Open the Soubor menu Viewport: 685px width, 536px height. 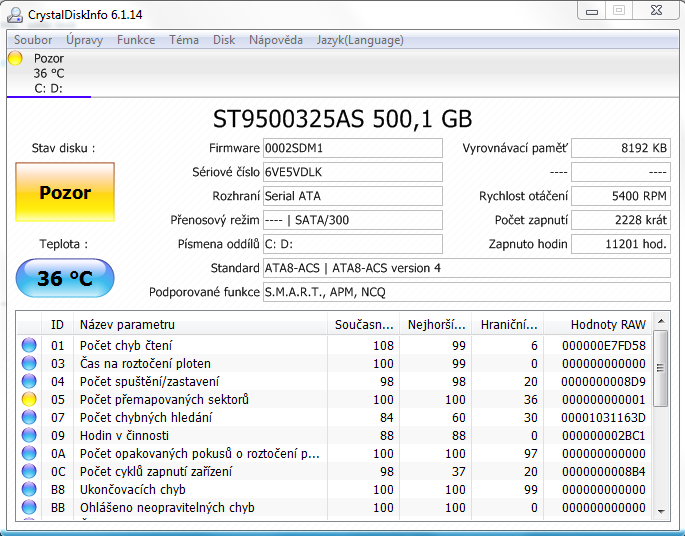[x=33, y=40]
